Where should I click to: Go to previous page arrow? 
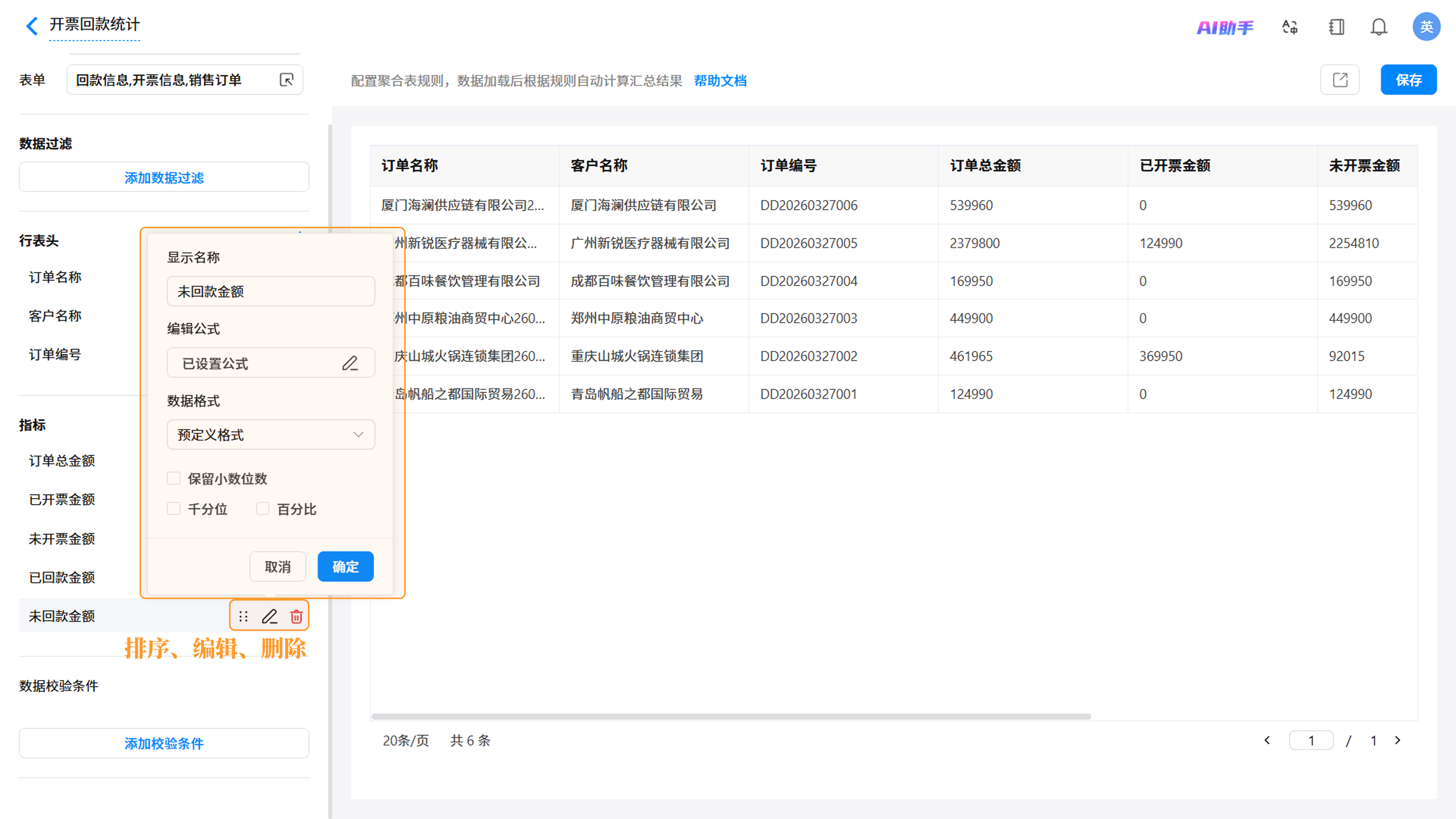tap(1267, 740)
